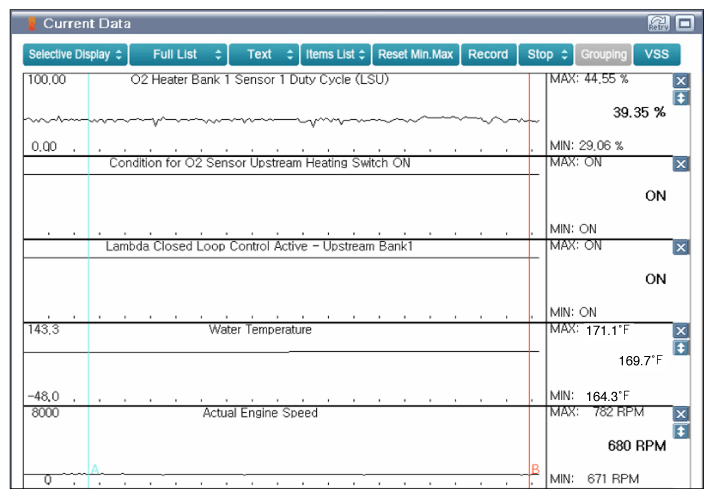Select cursor B marker on the graph
Viewport: 713px width, 498px height.
tap(534, 469)
